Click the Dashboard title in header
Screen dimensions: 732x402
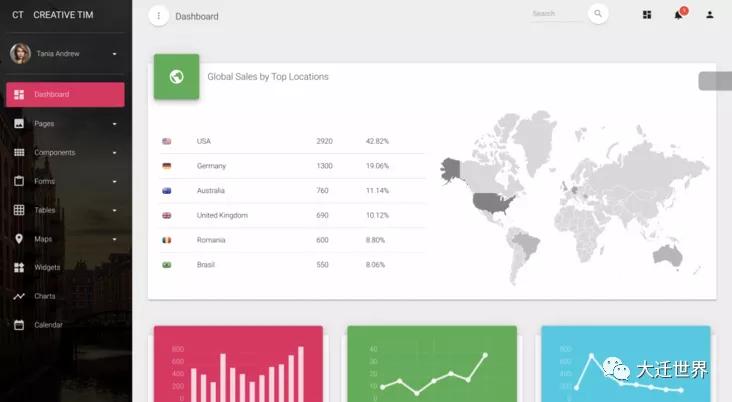(x=197, y=16)
